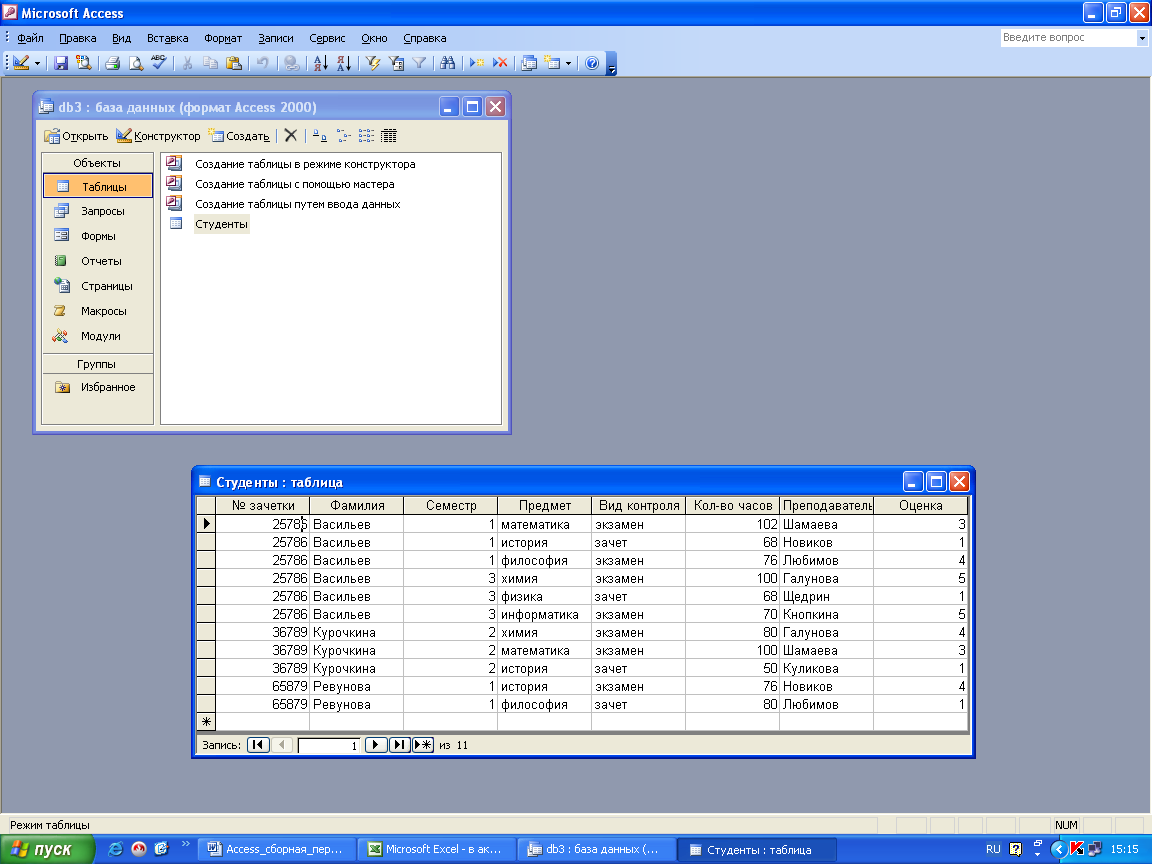Switch to list view in db3 window
This screenshot has width=1152, height=864.
click(x=366, y=136)
